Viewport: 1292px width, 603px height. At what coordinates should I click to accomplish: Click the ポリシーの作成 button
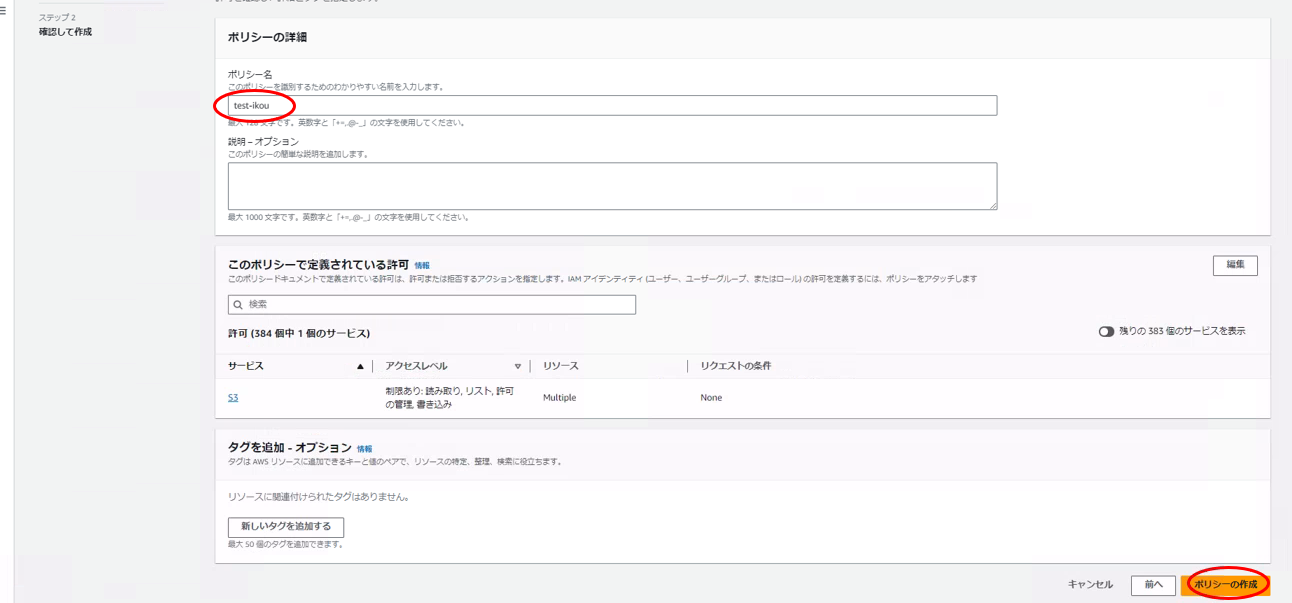1225,585
